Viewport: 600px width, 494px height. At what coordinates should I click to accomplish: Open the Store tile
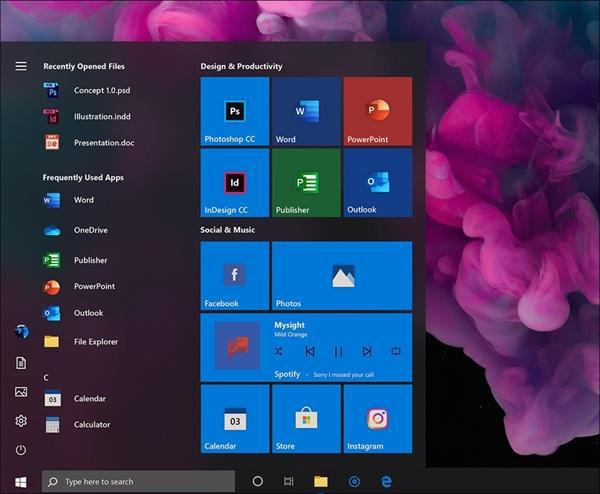[306, 419]
